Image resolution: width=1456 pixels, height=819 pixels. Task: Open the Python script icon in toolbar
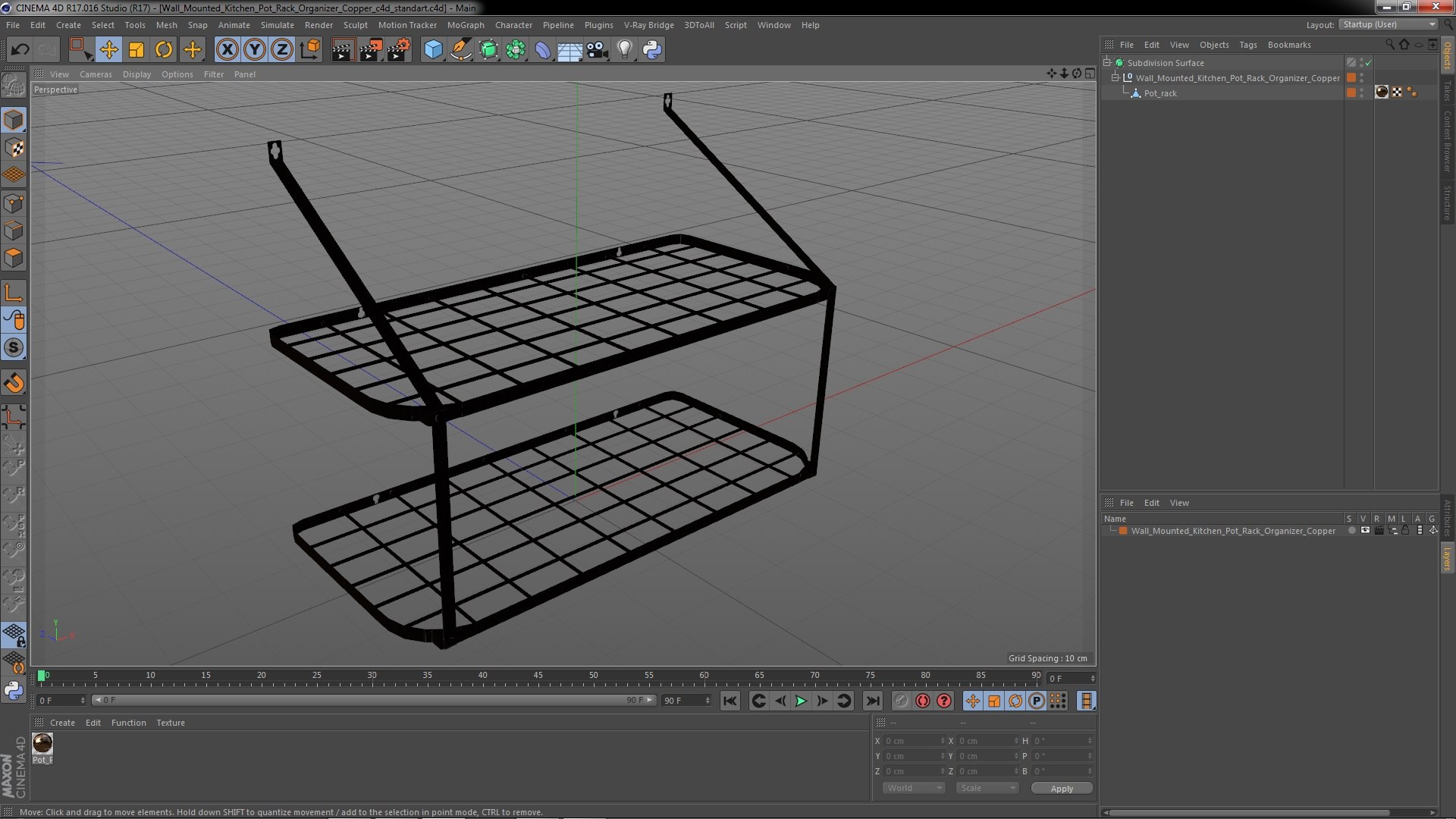pos(652,50)
